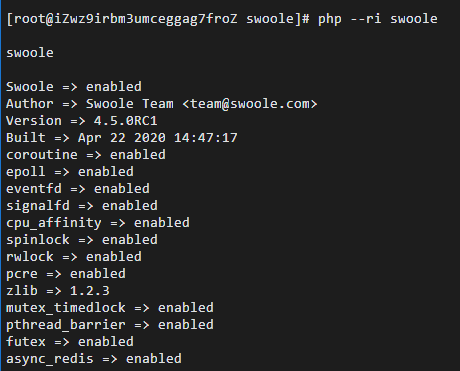Click the 'pcre => enabled' line
This screenshot has height=371, width=460.
pos(66,274)
